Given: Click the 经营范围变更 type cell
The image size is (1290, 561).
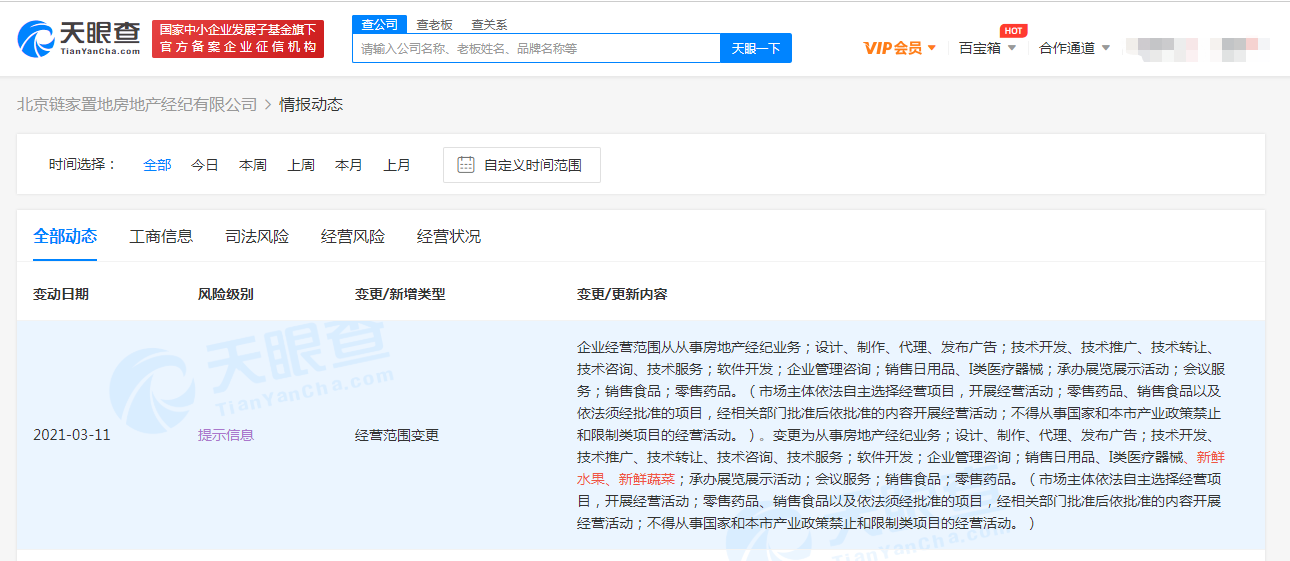Looking at the screenshot, I should 397,435.
